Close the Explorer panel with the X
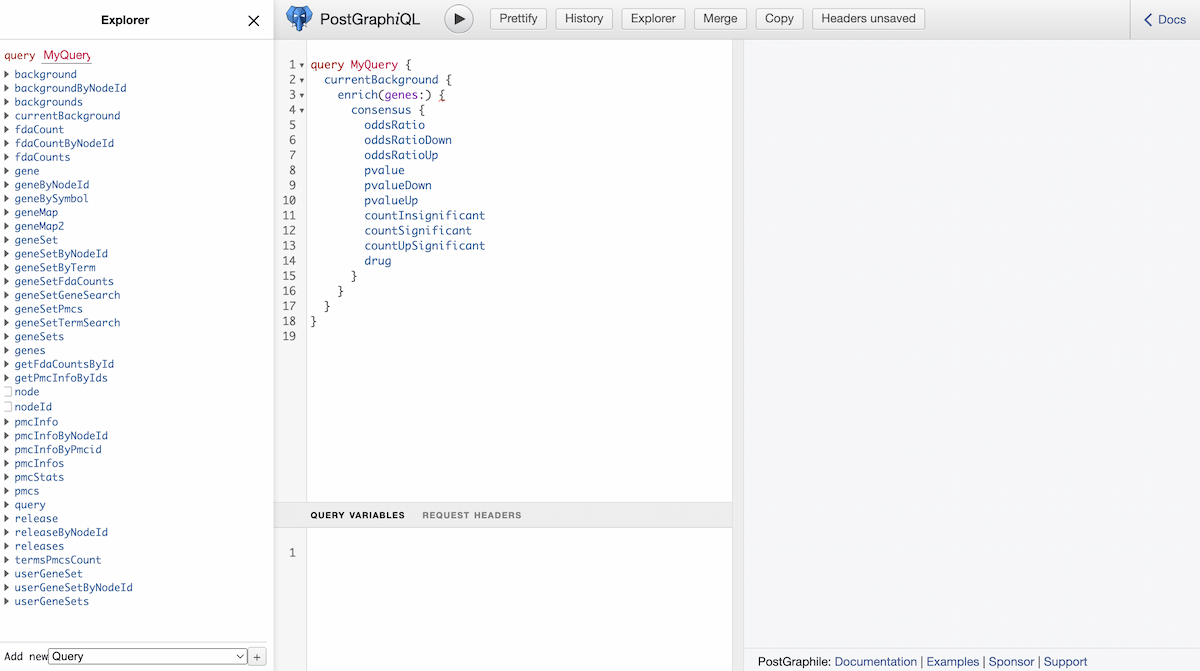The height and width of the screenshot is (671, 1200). pos(254,20)
